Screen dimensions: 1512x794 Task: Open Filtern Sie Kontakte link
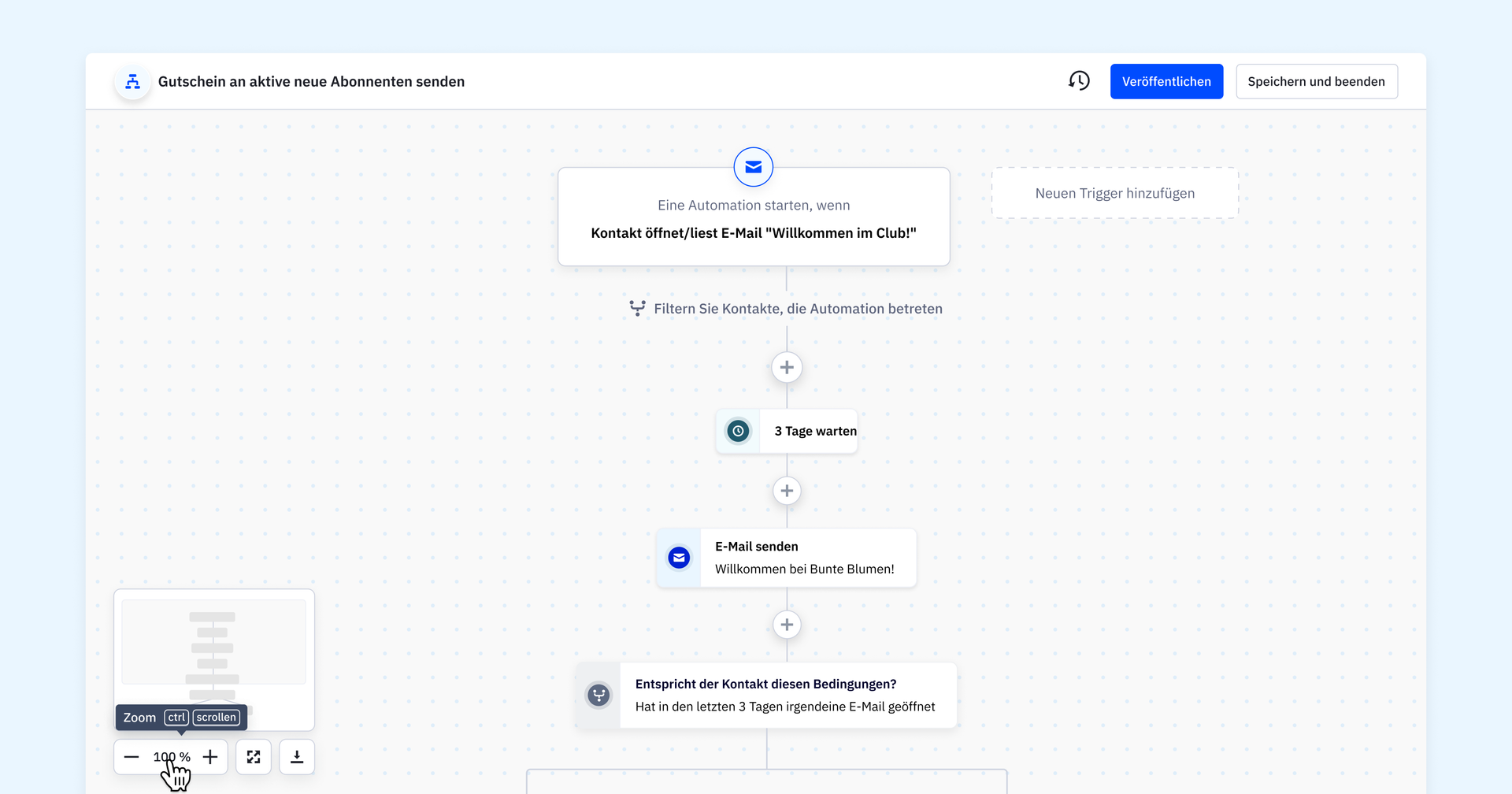tap(797, 309)
